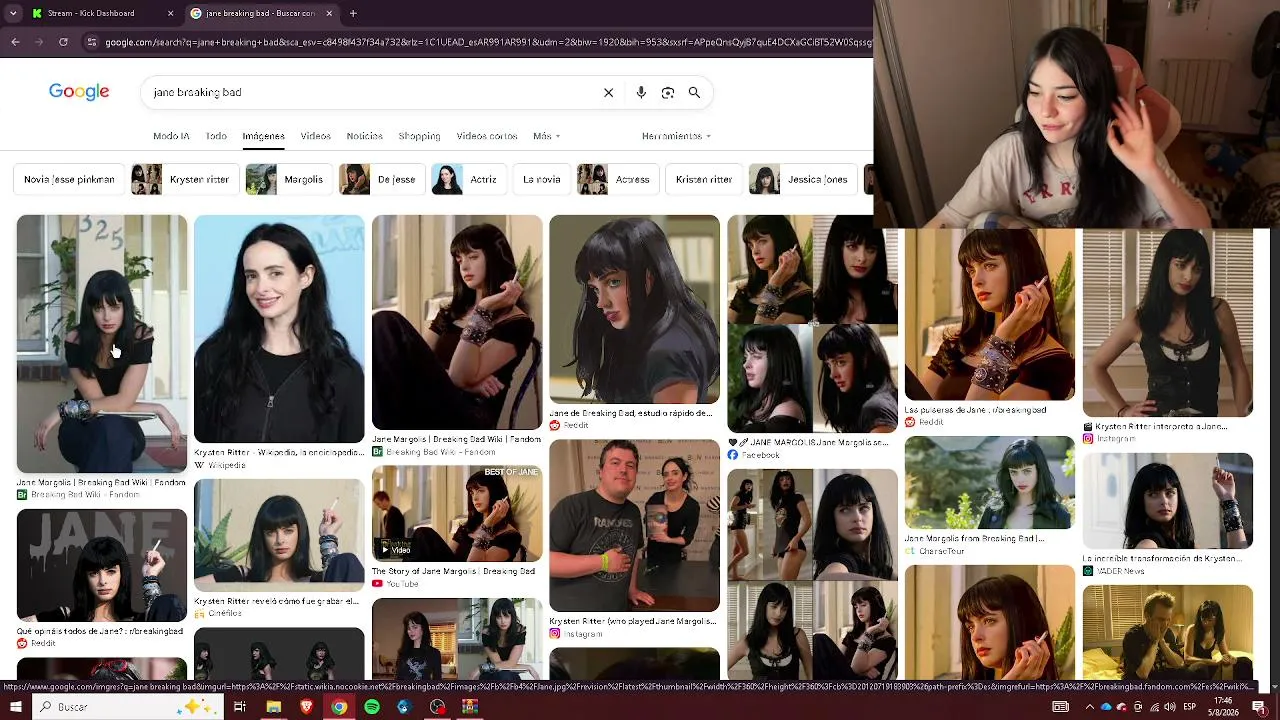Image resolution: width=1280 pixels, height=720 pixels.
Task: Expand the Más dropdown
Action: [x=546, y=136]
